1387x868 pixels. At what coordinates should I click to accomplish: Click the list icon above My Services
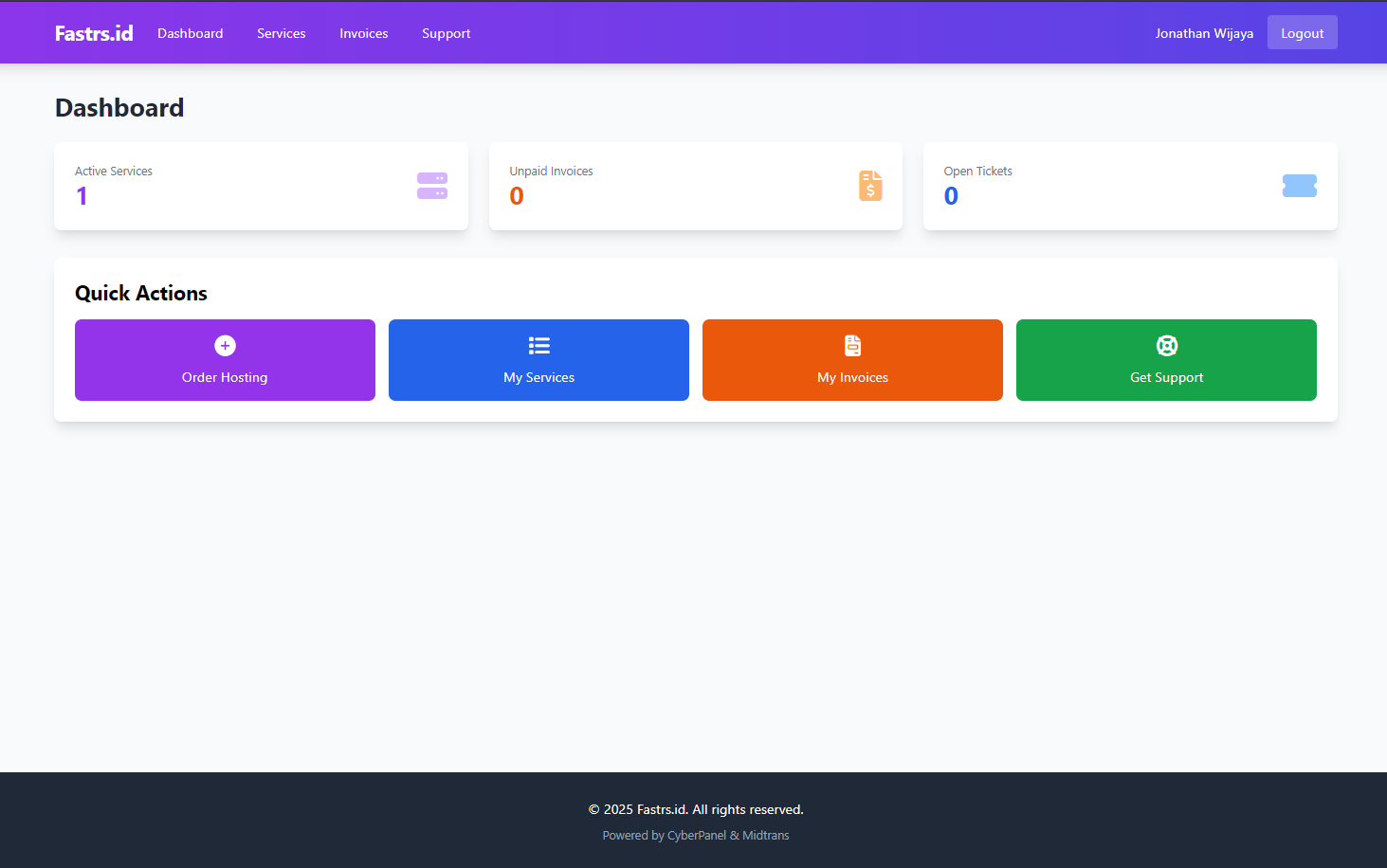point(538,346)
